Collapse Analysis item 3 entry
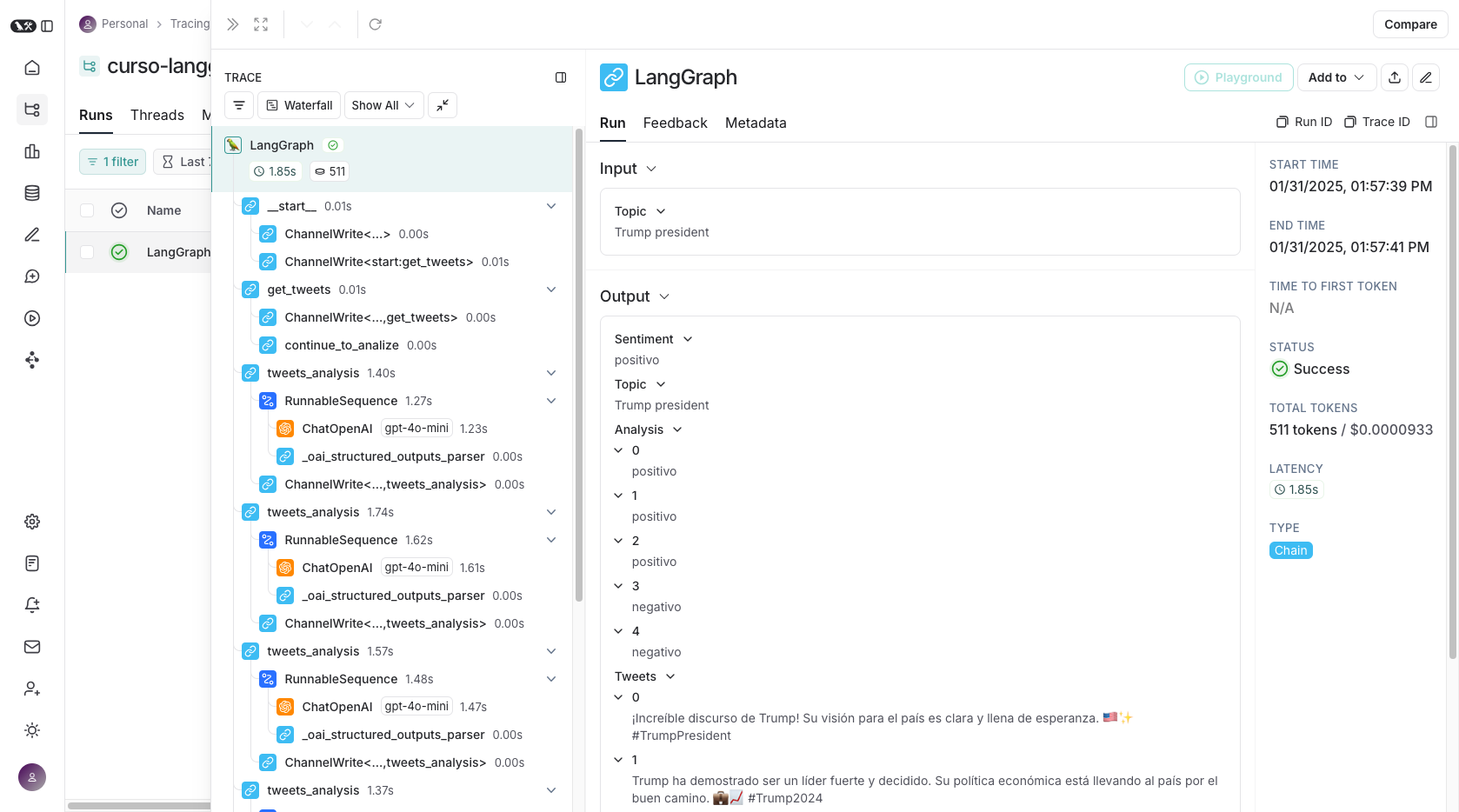 point(618,586)
